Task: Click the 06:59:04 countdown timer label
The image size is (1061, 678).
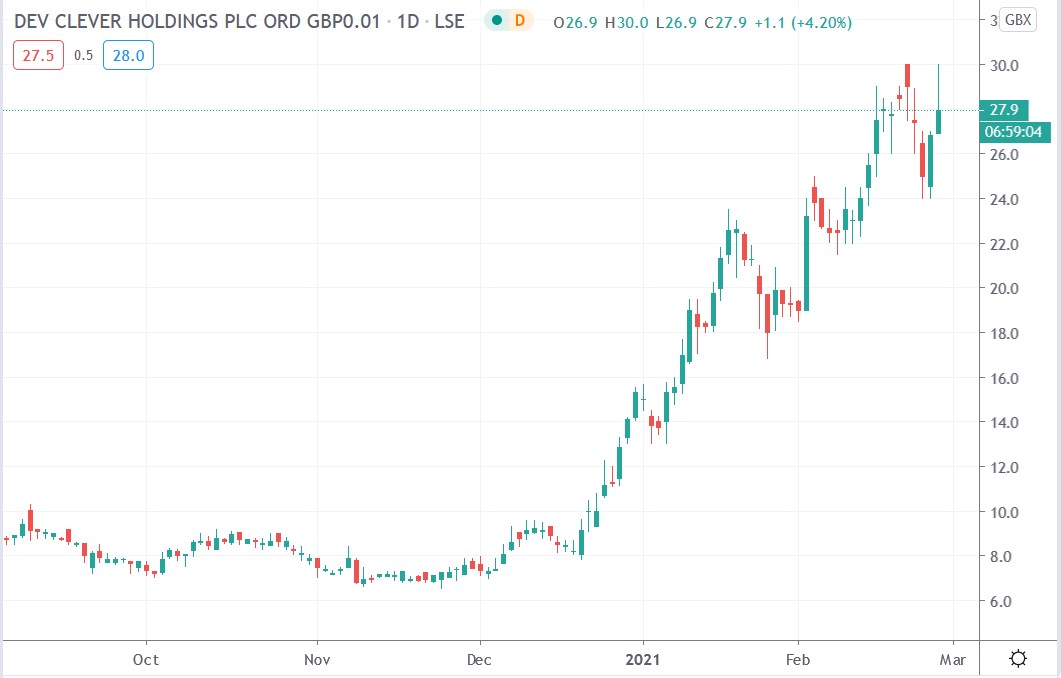Action: tap(1012, 131)
